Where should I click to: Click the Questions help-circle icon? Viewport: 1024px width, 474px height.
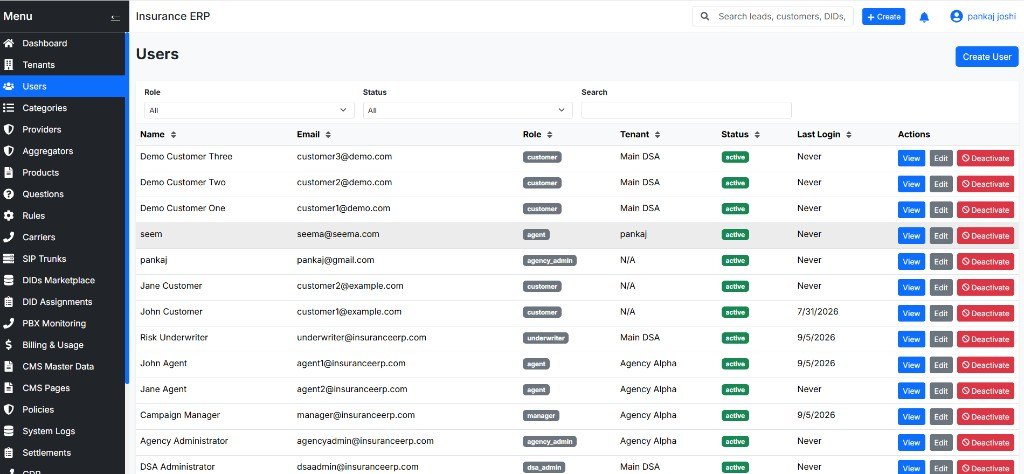pos(8,194)
